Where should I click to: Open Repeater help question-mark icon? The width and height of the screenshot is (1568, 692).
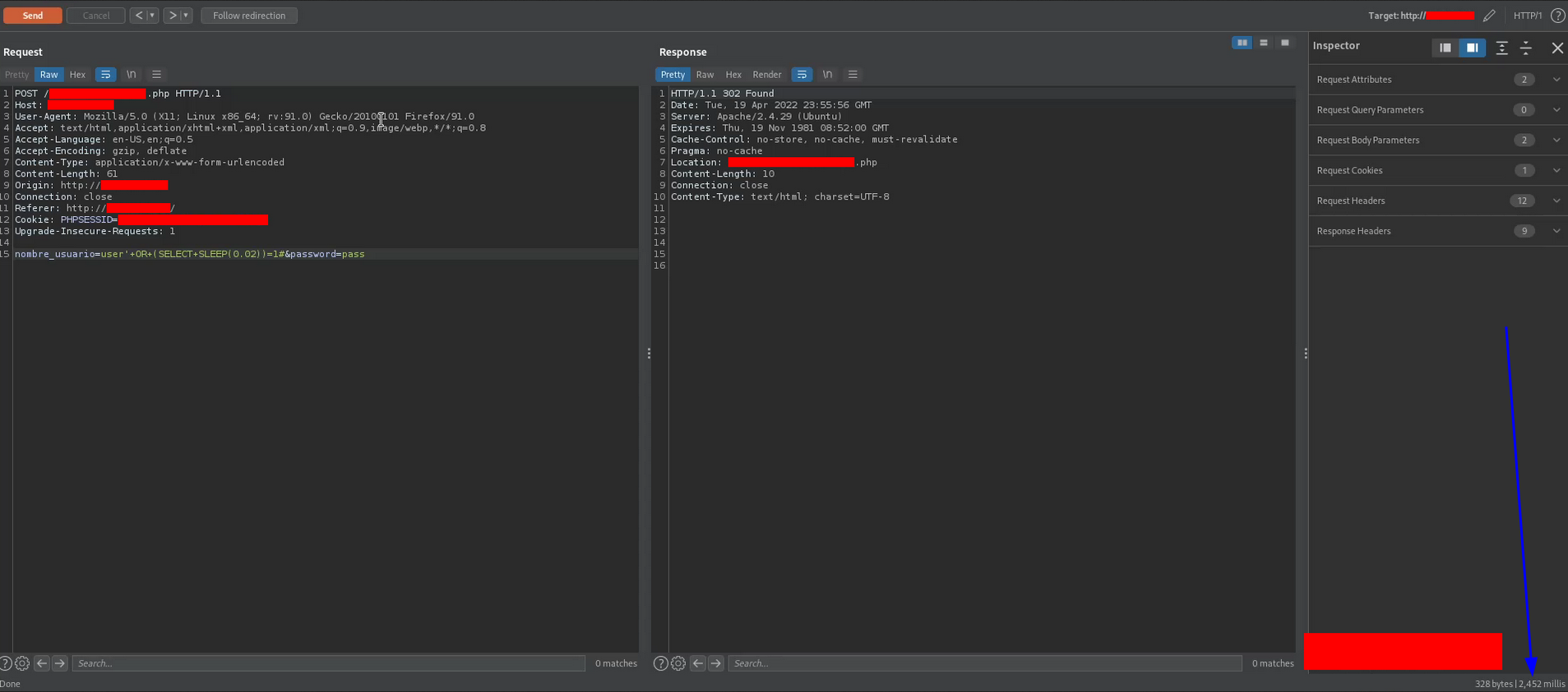[1557, 16]
